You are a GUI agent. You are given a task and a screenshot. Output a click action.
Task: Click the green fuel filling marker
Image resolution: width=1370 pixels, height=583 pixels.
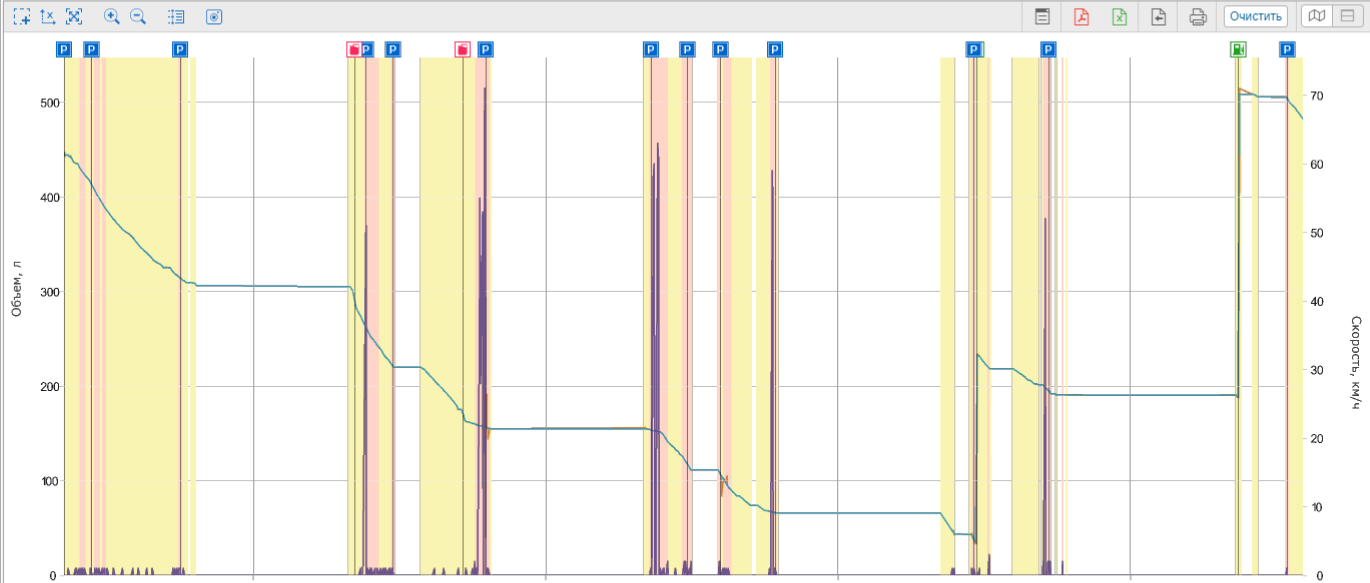point(1238,49)
